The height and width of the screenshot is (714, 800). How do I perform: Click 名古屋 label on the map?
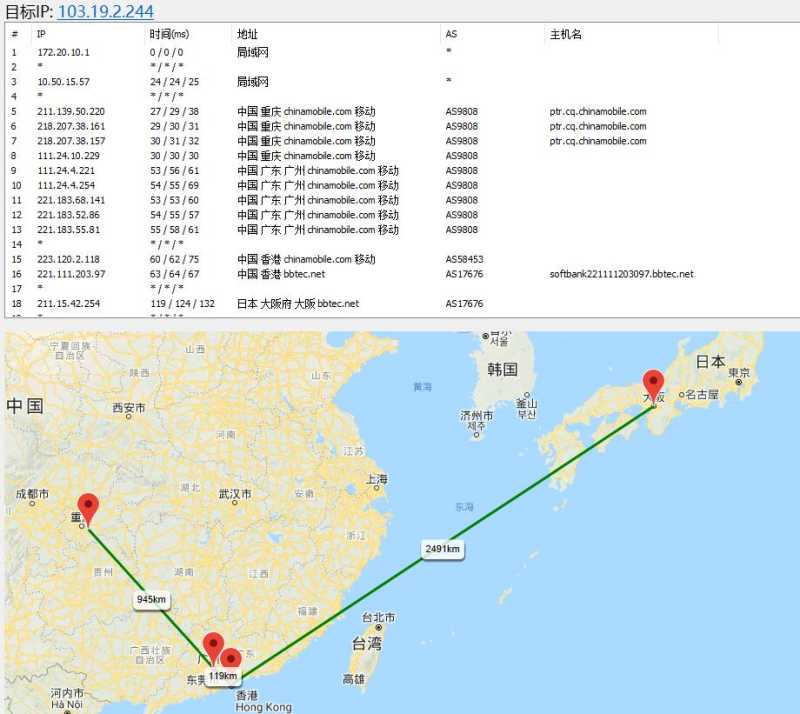[702, 394]
